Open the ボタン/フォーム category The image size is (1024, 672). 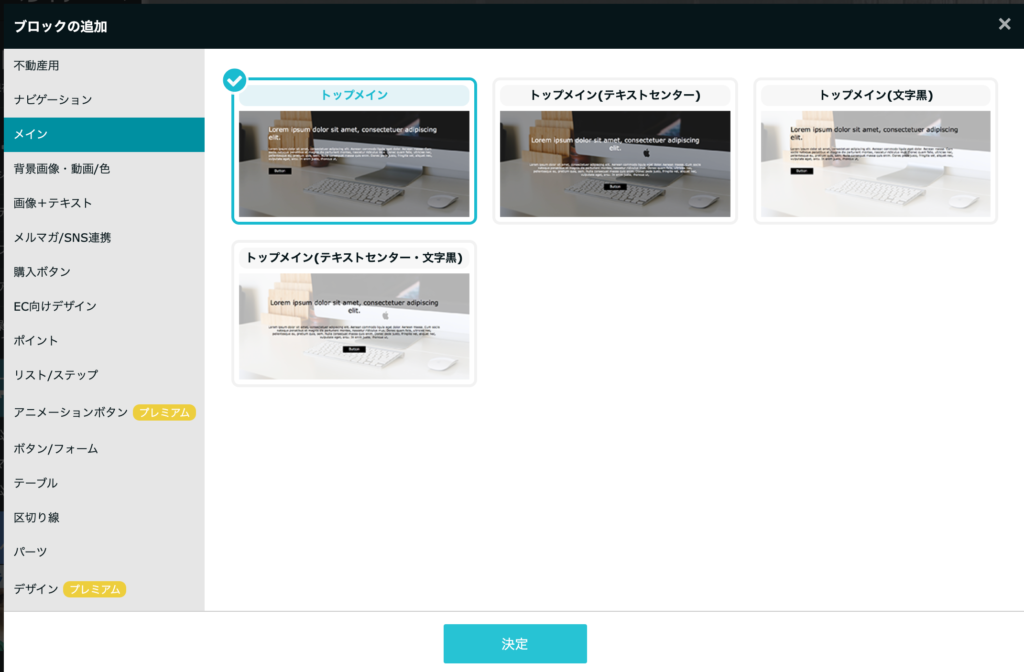pyautogui.click(x=56, y=449)
